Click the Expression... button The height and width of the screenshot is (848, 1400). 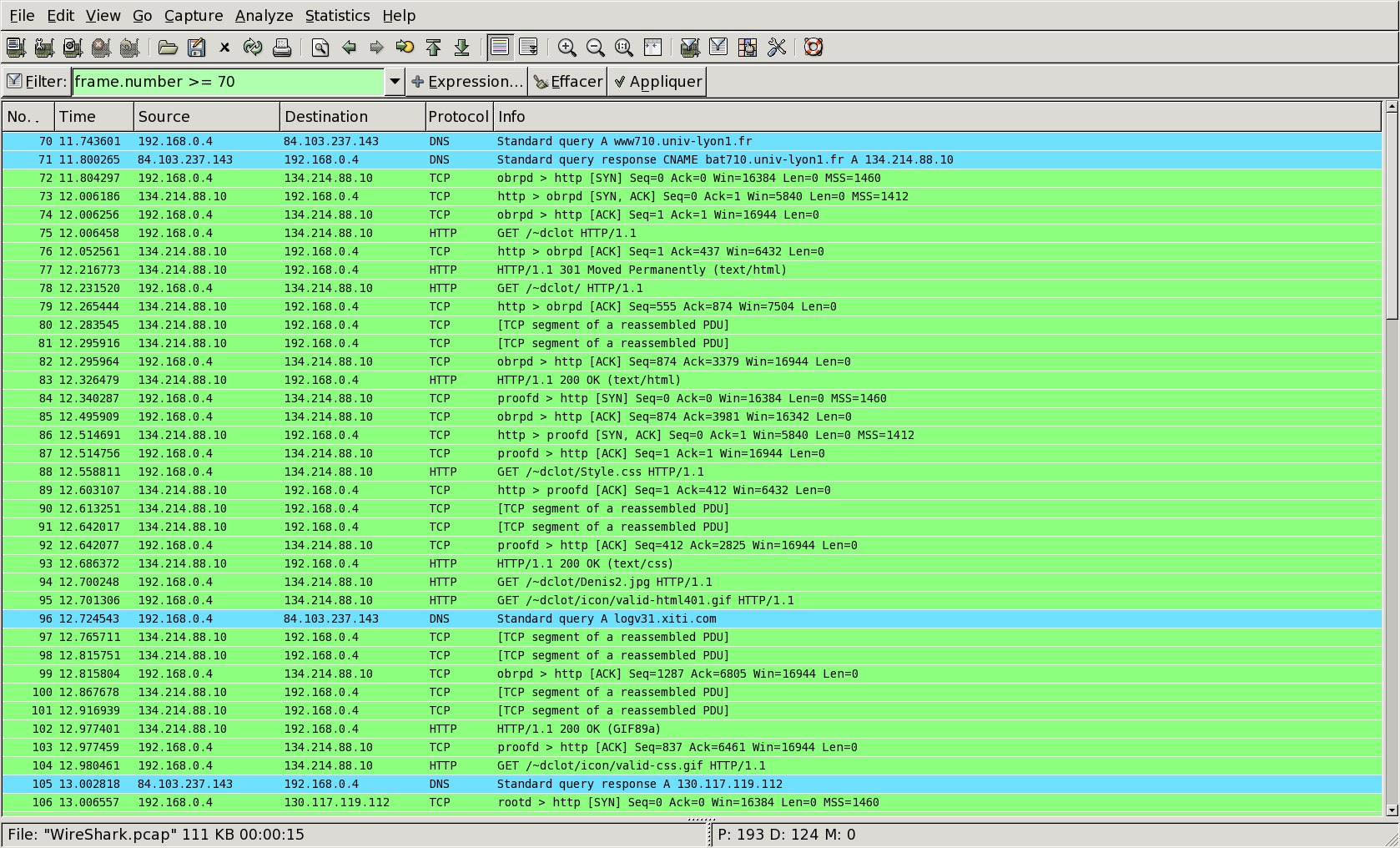point(467,82)
